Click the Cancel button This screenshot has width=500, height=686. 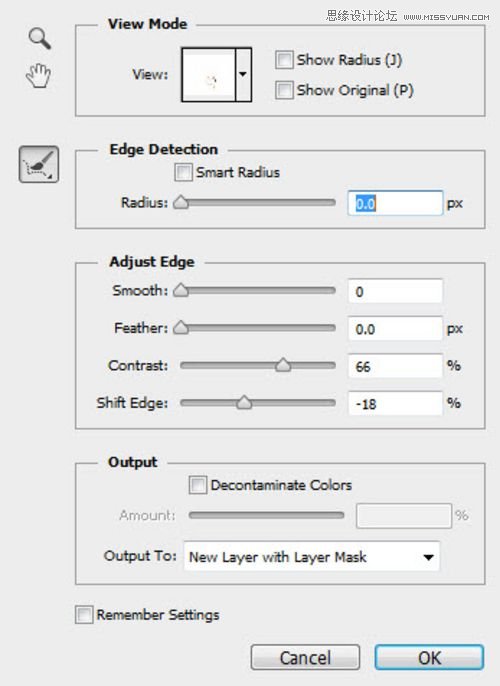[305, 657]
